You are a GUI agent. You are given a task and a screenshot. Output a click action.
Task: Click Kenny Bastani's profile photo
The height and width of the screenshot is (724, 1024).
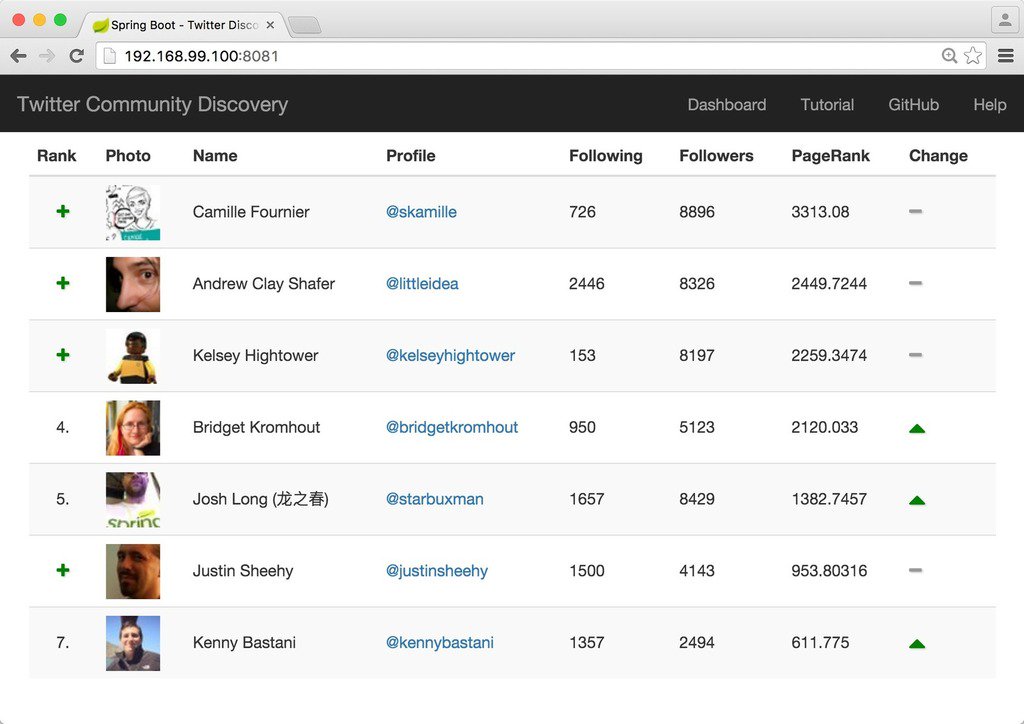click(133, 643)
